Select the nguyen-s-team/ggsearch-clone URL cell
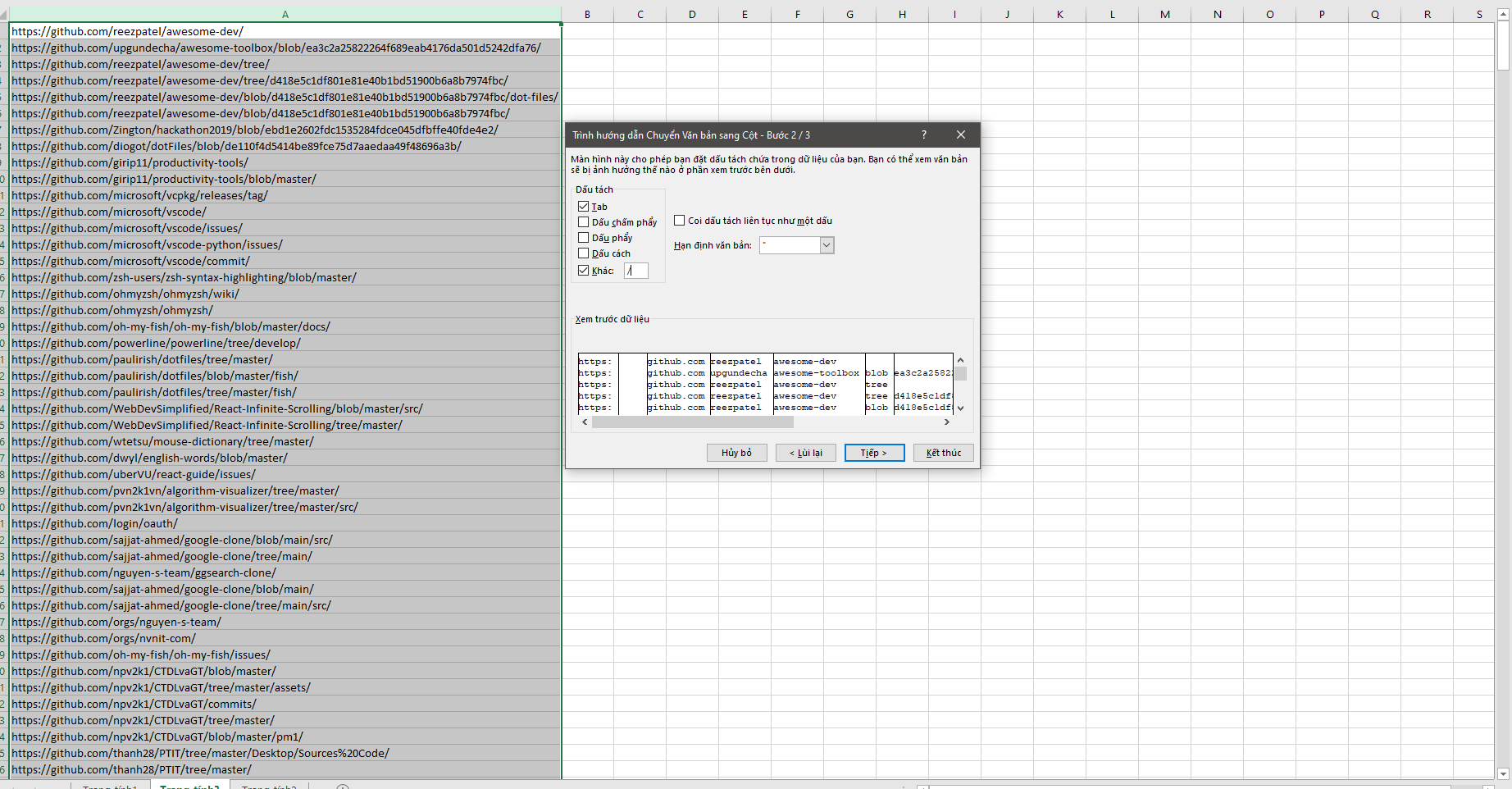 [x=285, y=572]
